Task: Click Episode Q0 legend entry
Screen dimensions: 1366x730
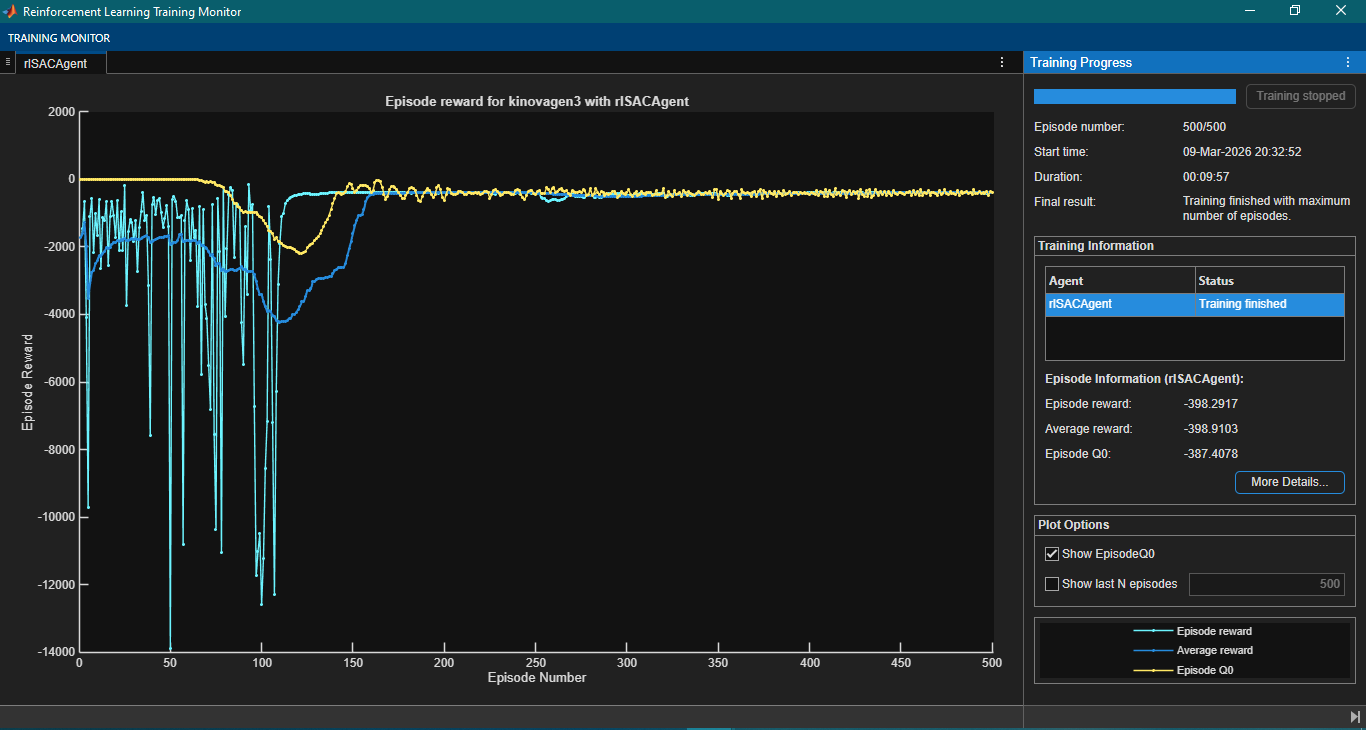Action: click(1184, 670)
